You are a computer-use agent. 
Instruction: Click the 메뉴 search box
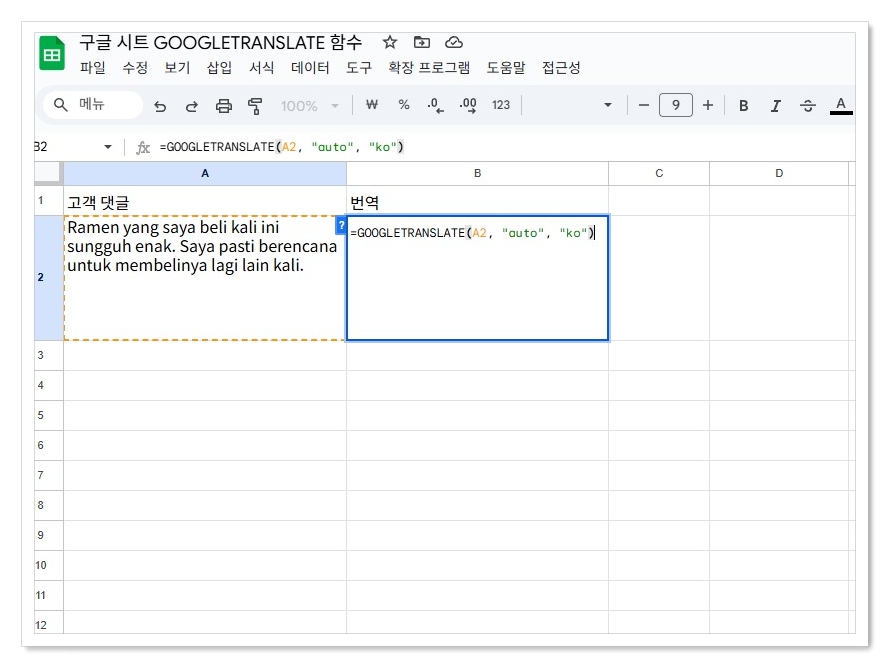pos(93,105)
